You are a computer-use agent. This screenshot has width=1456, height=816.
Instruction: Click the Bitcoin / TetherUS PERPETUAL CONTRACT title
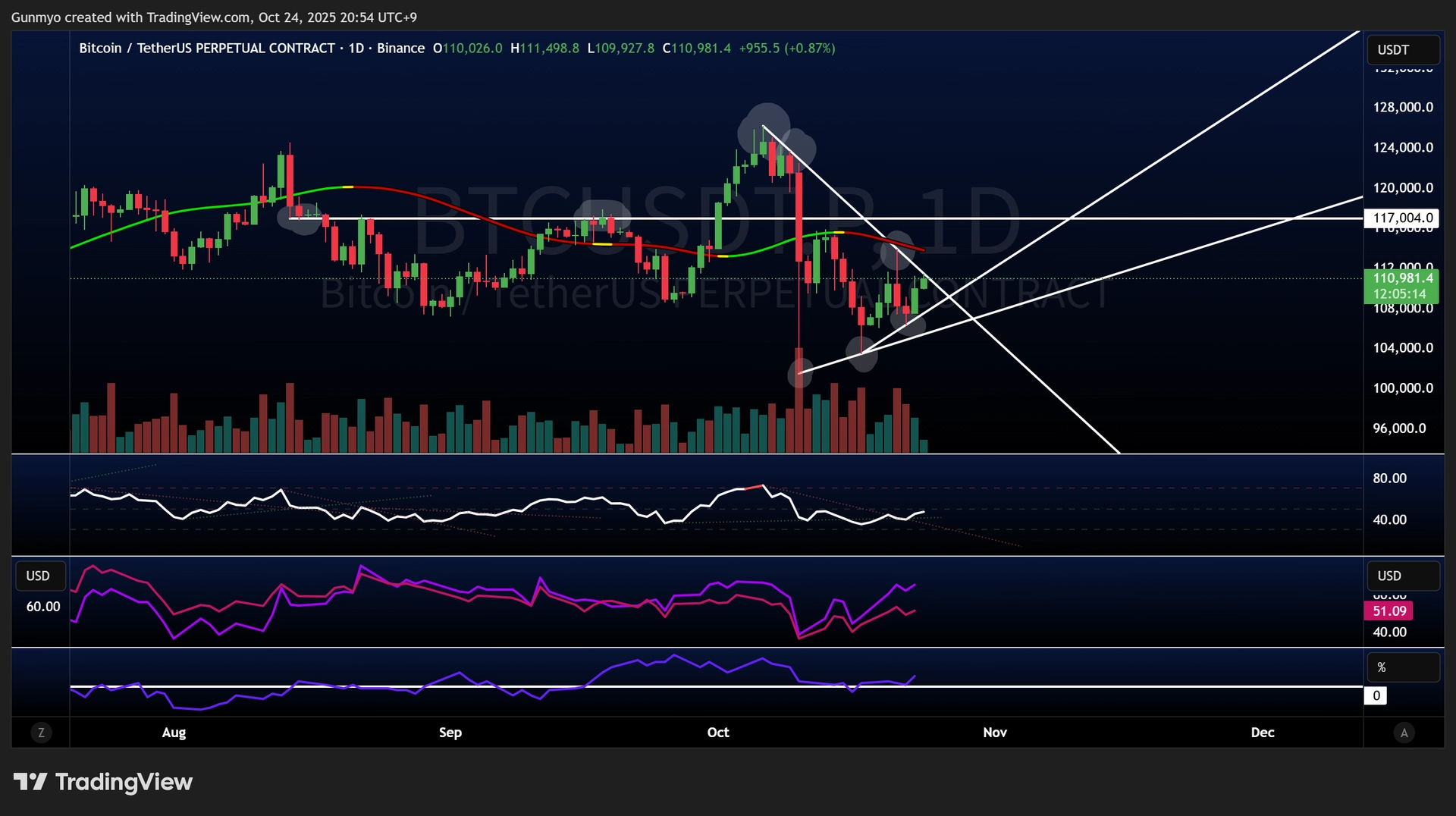coord(207,49)
